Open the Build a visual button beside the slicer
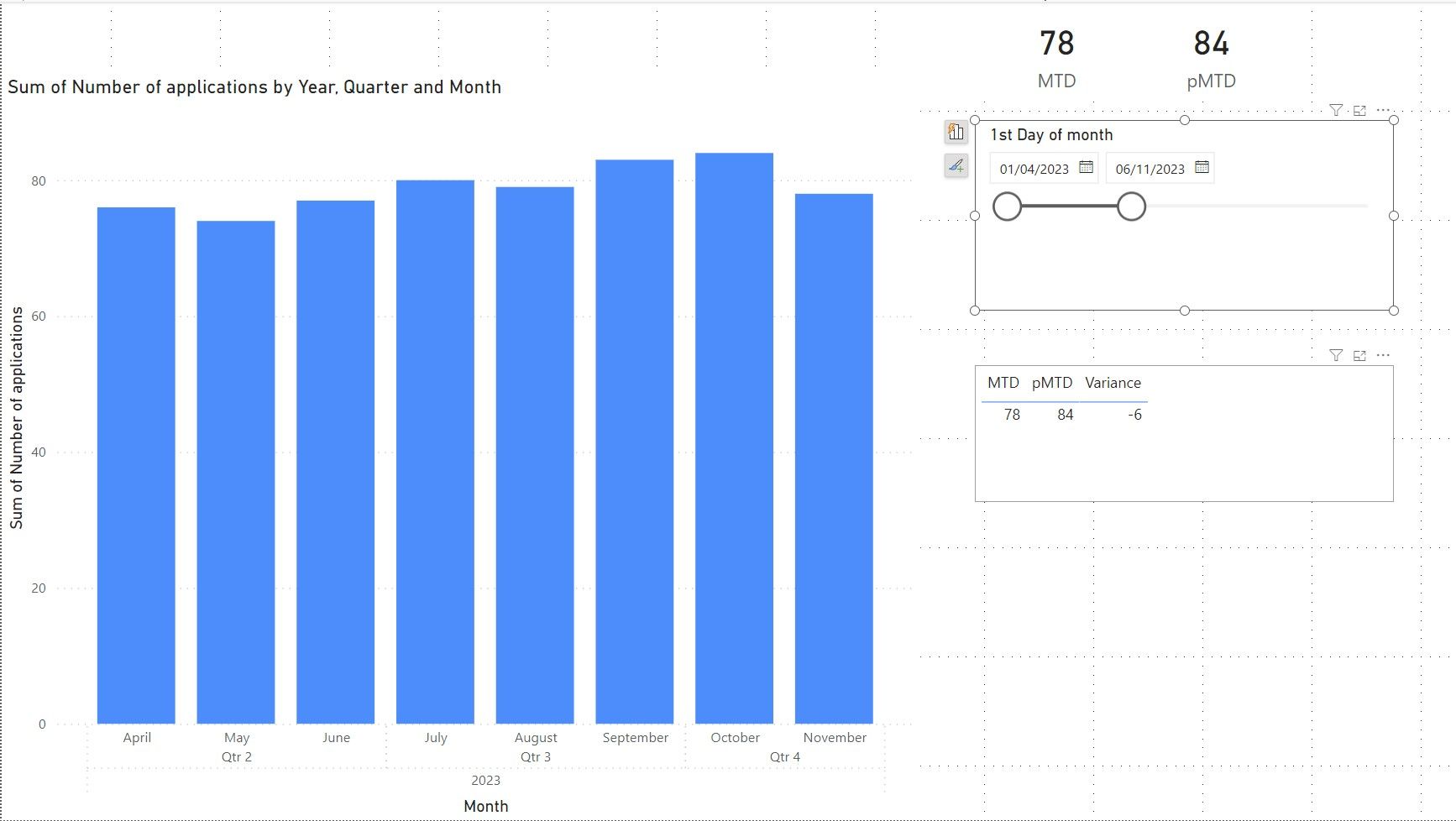 pyautogui.click(x=956, y=132)
